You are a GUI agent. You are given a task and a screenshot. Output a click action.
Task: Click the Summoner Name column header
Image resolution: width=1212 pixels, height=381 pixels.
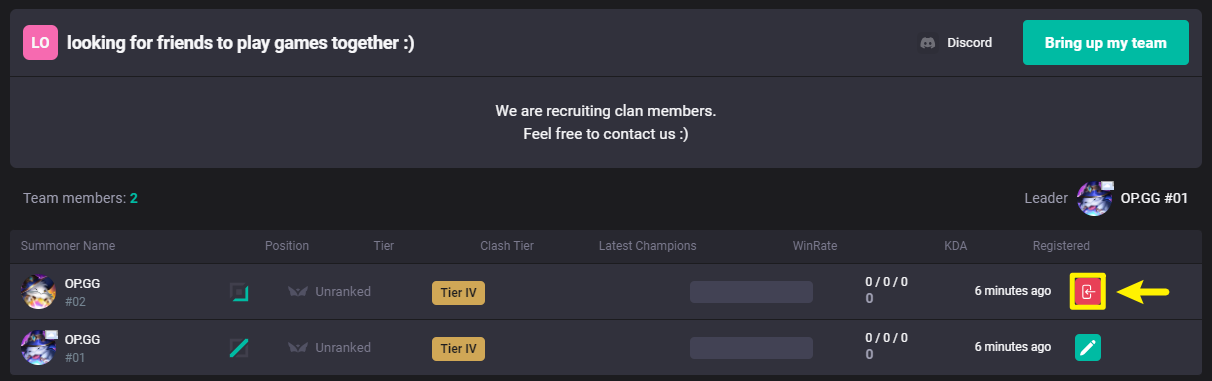tap(68, 246)
